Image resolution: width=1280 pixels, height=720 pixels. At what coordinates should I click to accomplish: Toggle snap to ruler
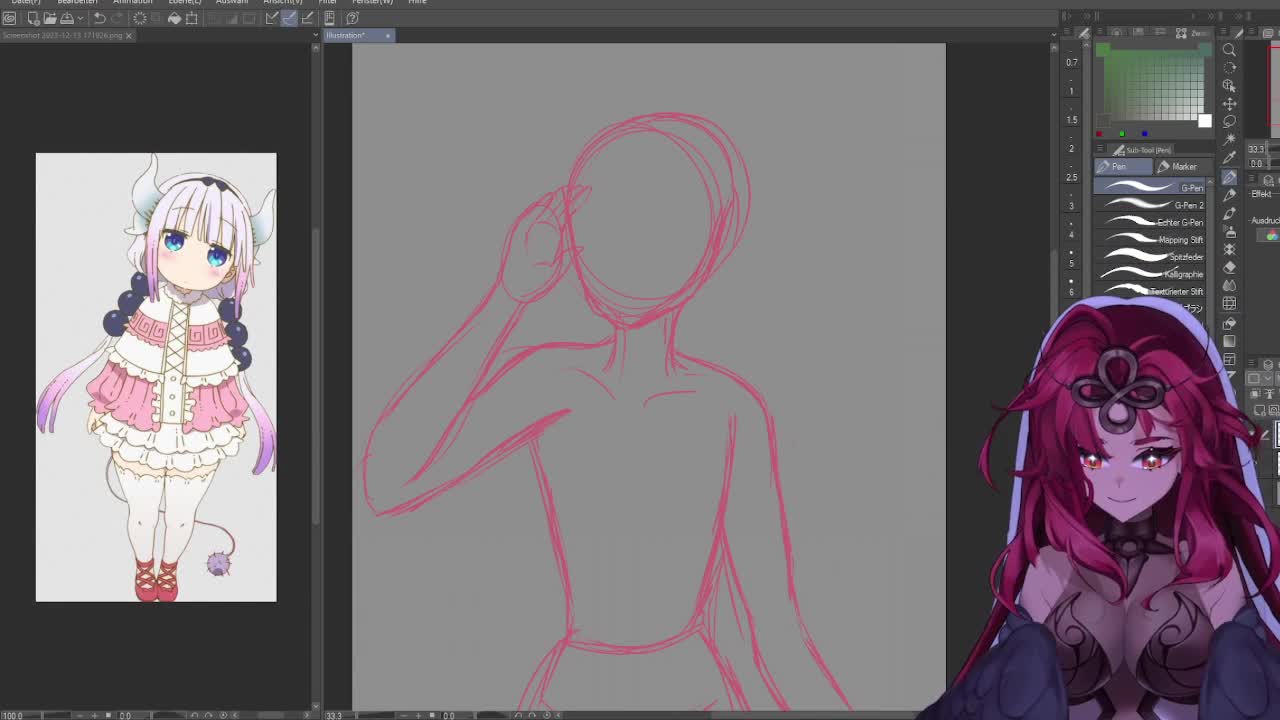tap(272, 18)
